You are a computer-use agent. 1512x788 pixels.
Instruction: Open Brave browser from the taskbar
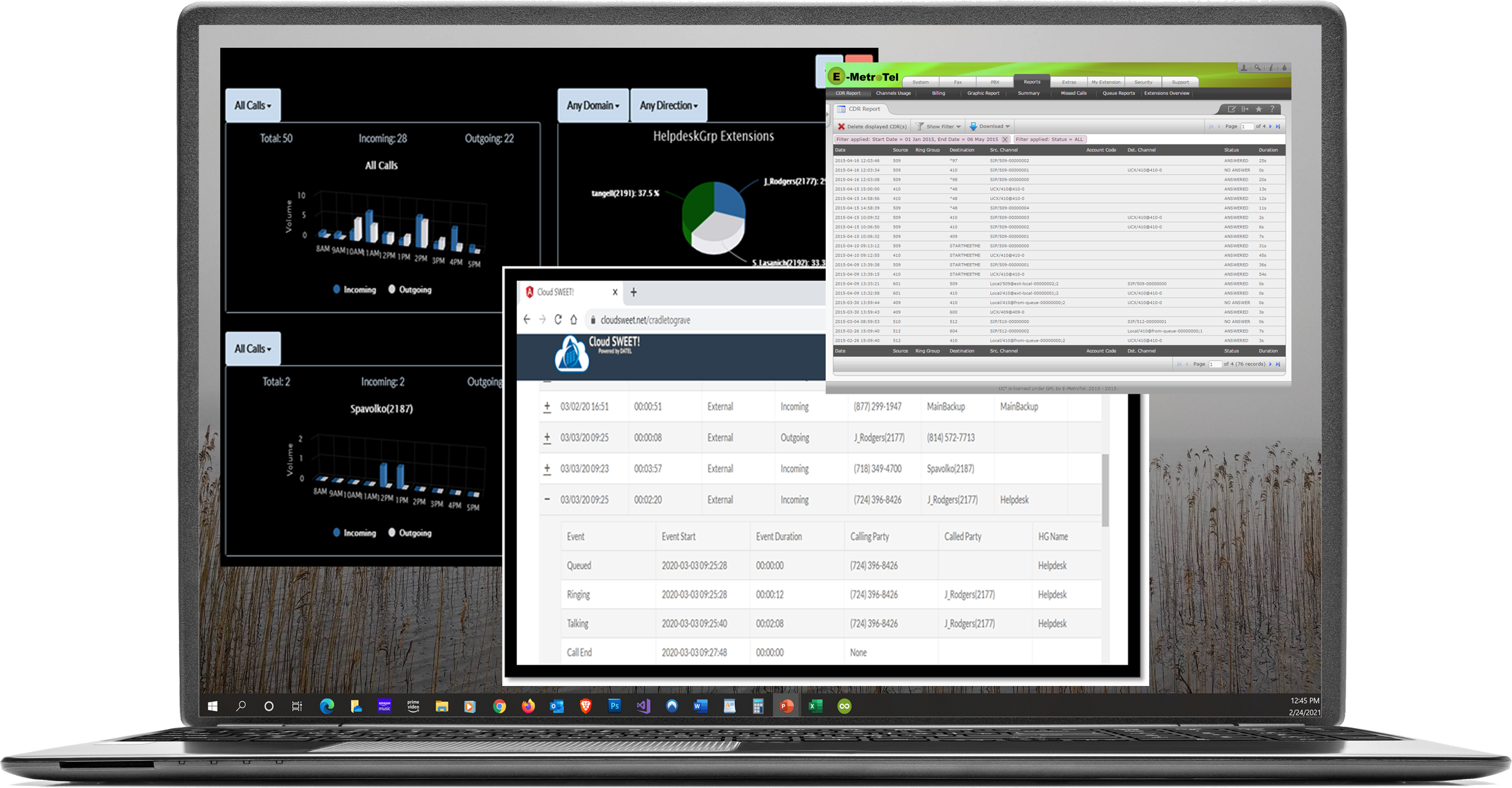(586, 706)
